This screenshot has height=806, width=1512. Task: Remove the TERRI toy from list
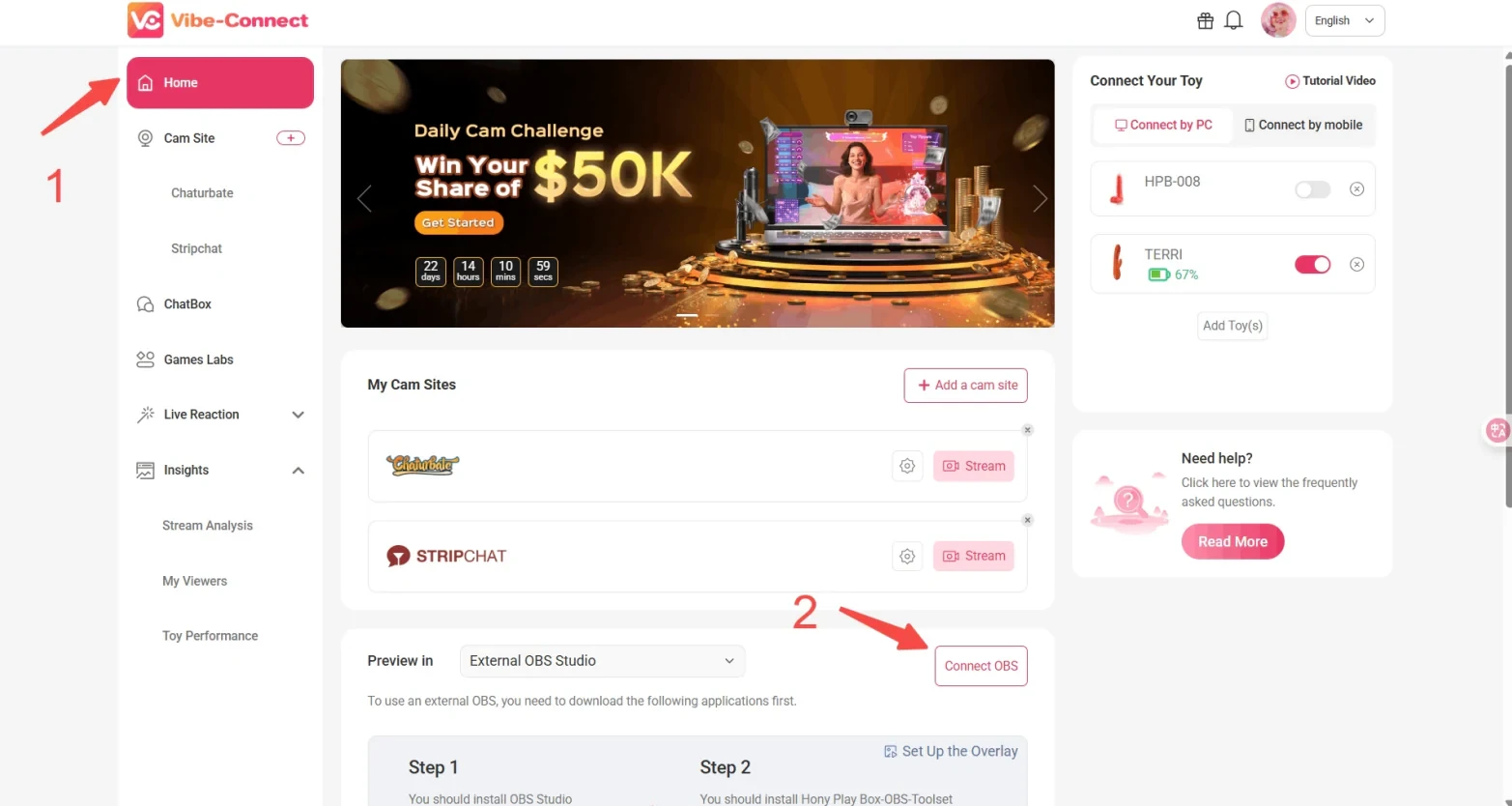click(1356, 264)
